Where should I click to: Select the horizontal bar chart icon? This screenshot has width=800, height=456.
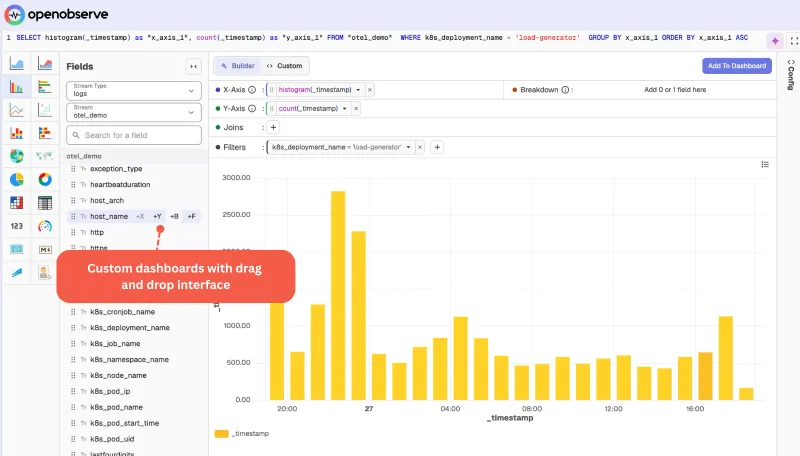45,87
